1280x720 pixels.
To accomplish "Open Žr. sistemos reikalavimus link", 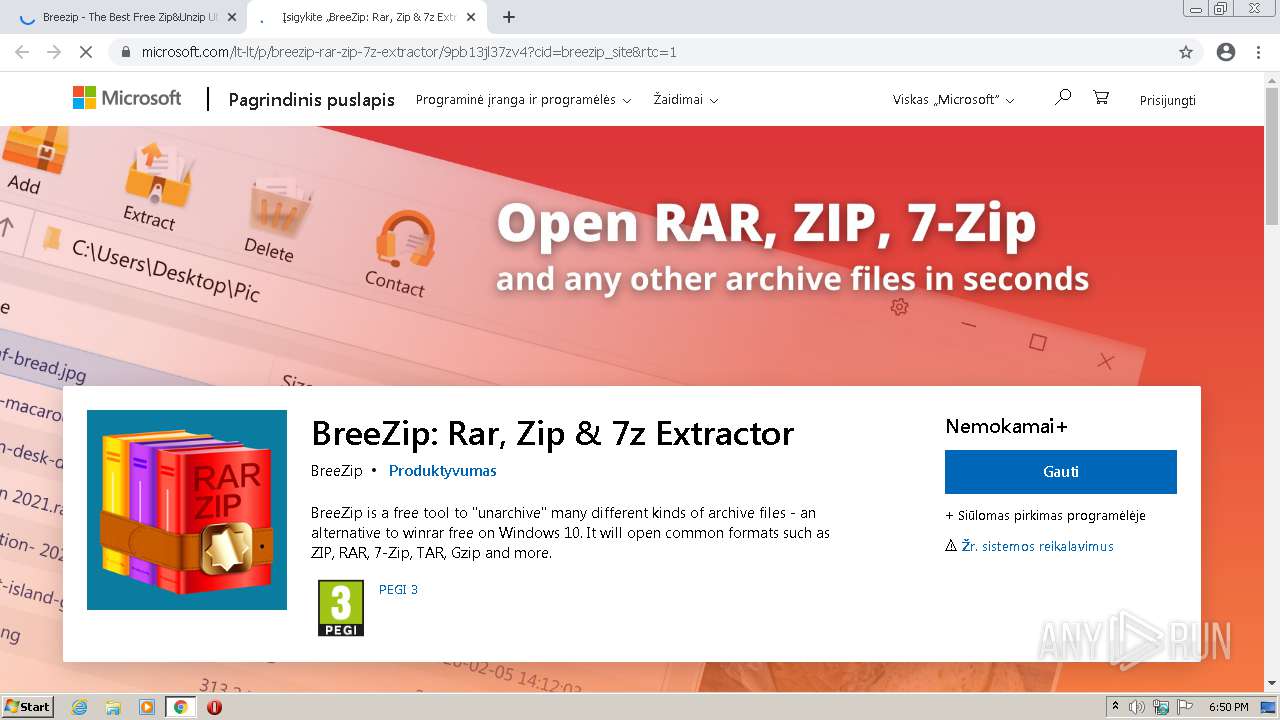I will tap(1037, 546).
